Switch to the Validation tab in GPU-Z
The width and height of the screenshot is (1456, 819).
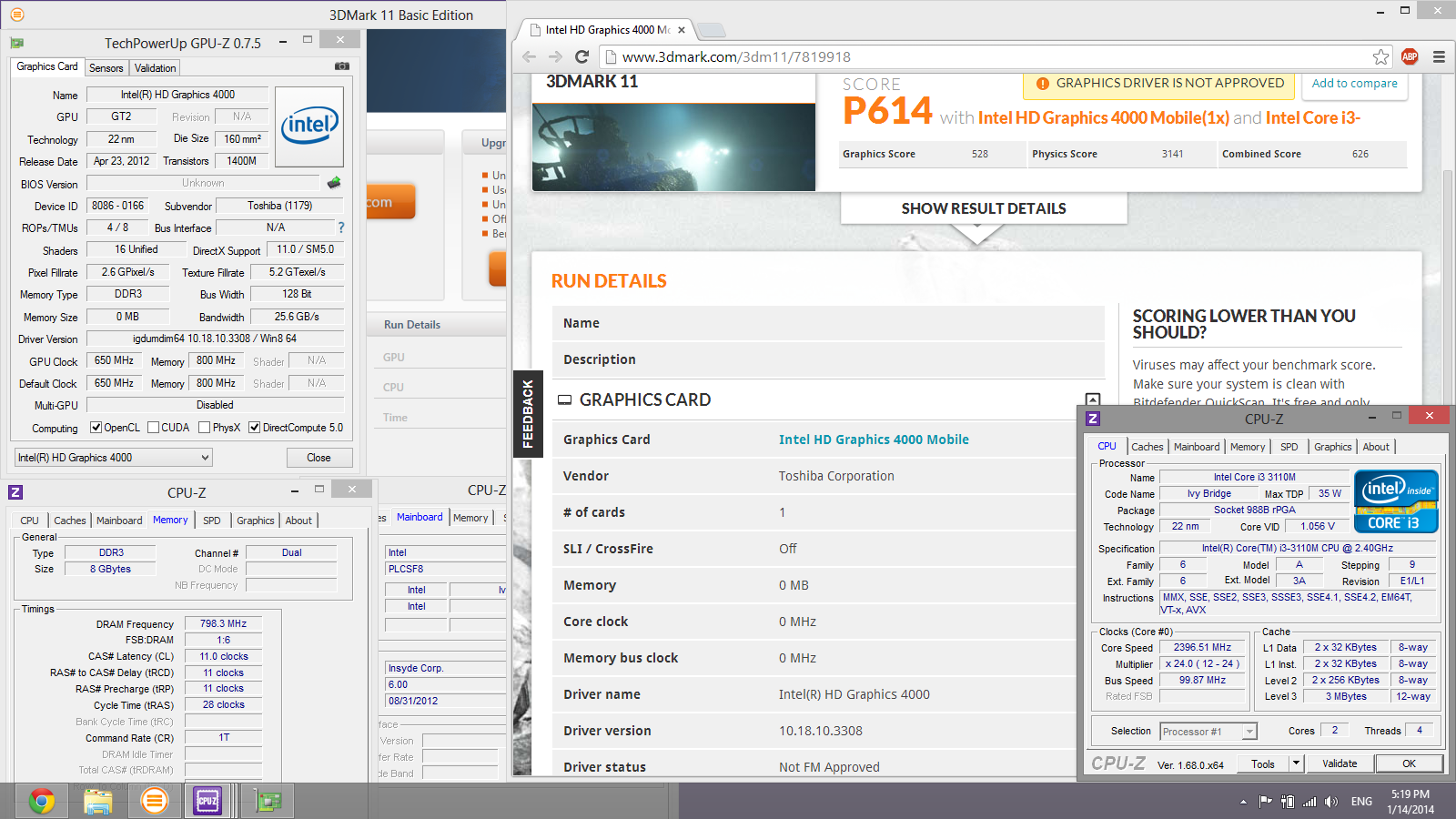[156, 68]
